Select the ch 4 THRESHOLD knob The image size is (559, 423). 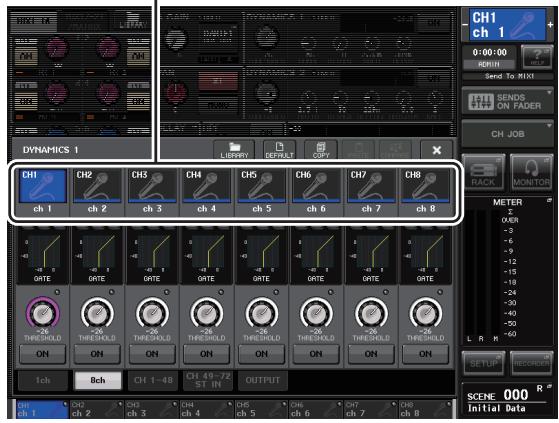point(206,314)
